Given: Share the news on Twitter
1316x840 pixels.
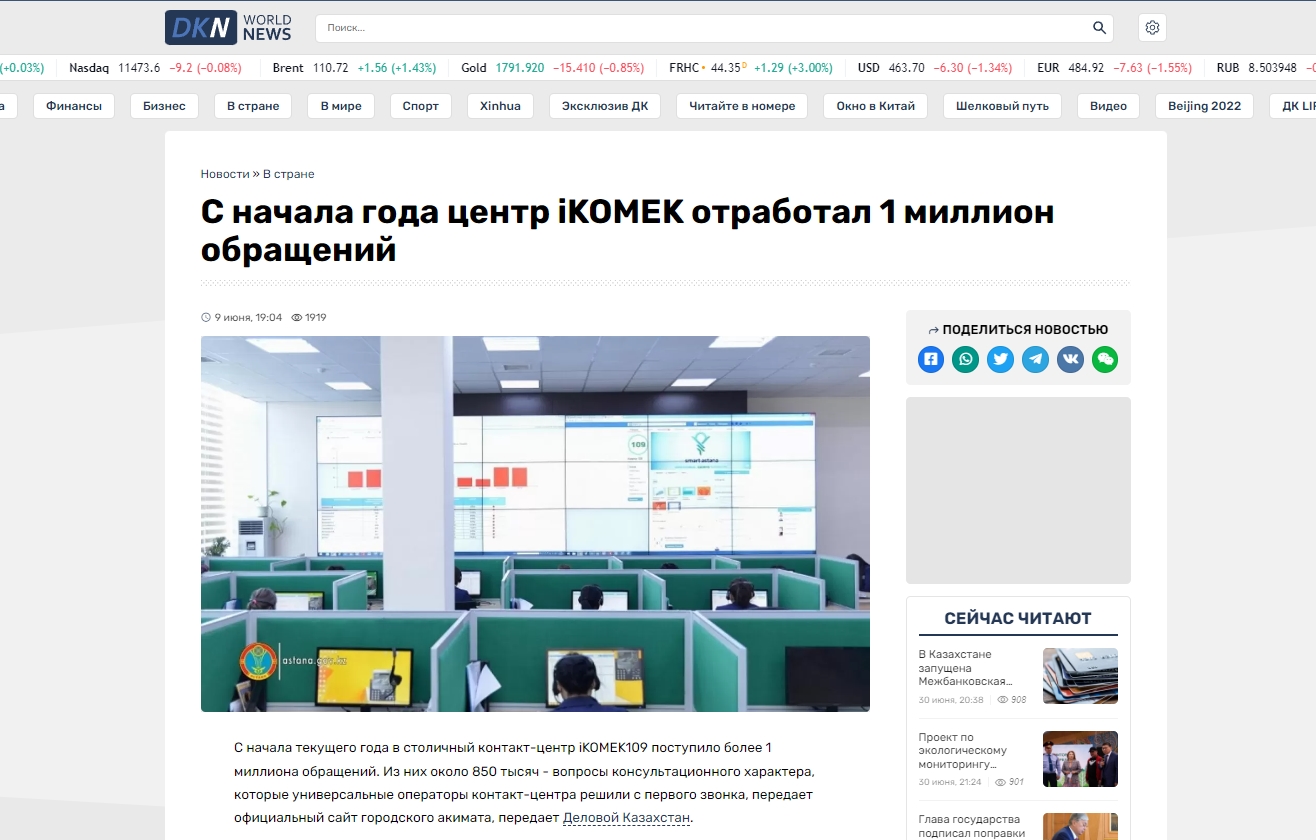Looking at the screenshot, I should click(x=1000, y=360).
